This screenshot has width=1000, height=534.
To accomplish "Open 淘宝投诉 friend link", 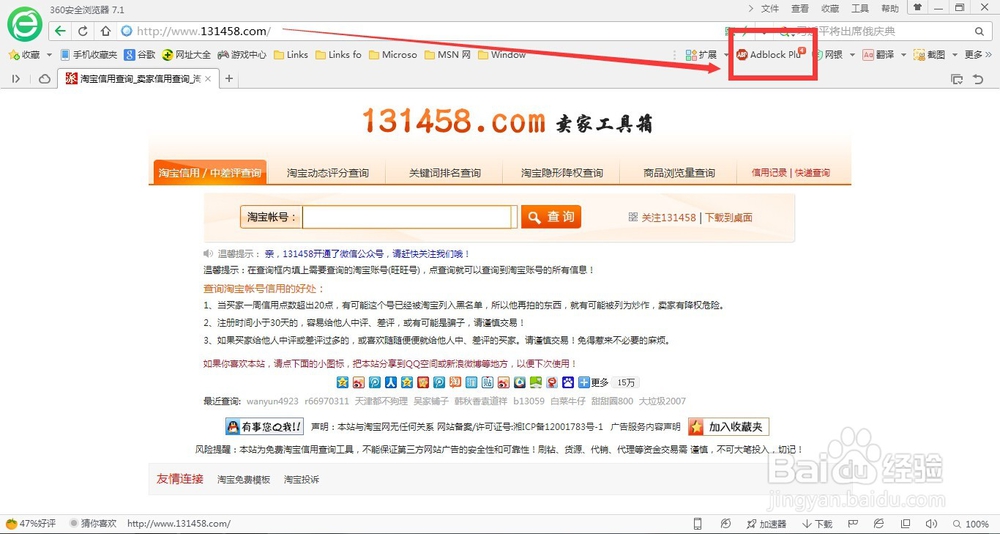I will 302,479.
